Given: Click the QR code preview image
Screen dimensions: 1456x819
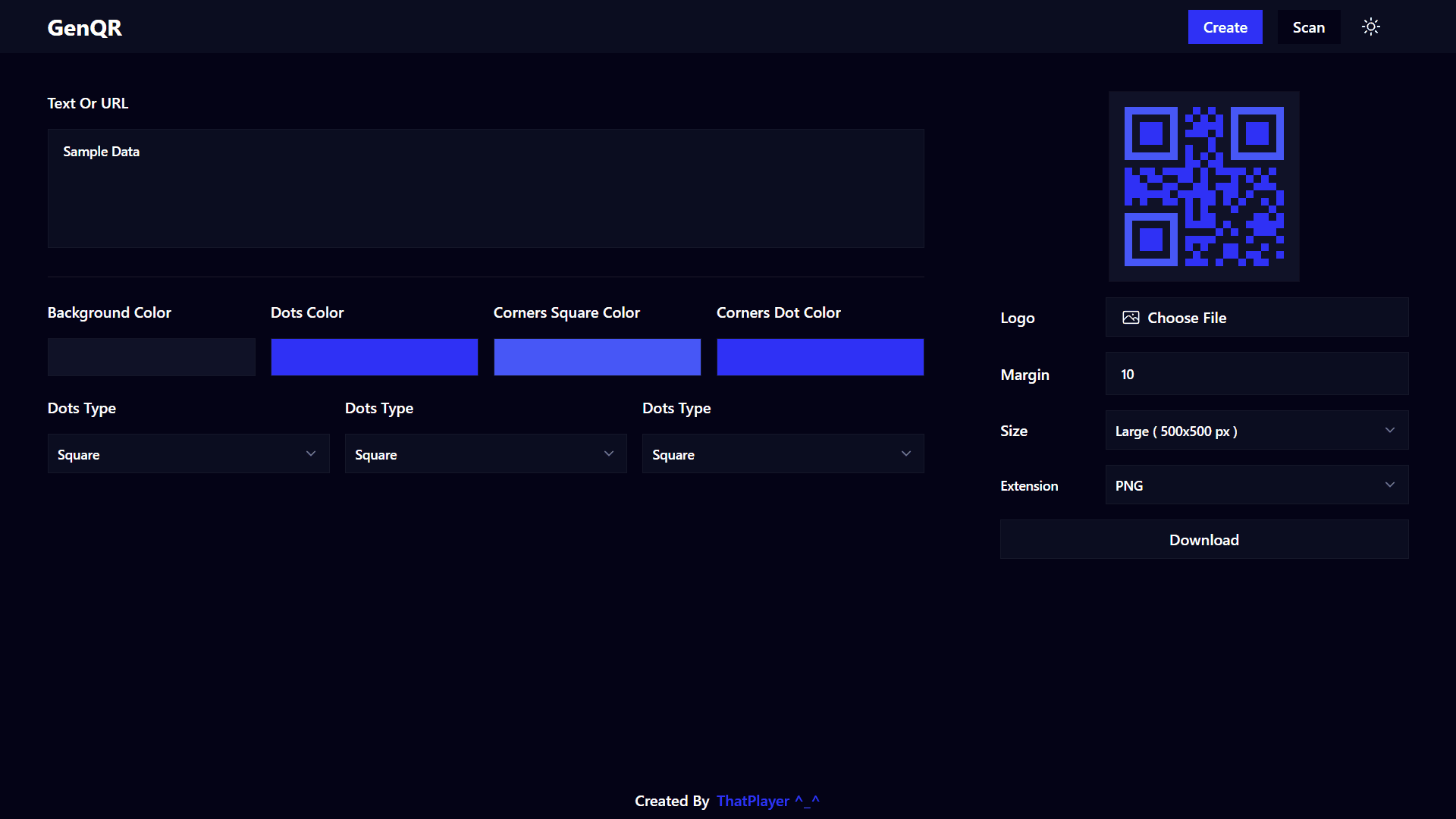Looking at the screenshot, I should (1204, 187).
